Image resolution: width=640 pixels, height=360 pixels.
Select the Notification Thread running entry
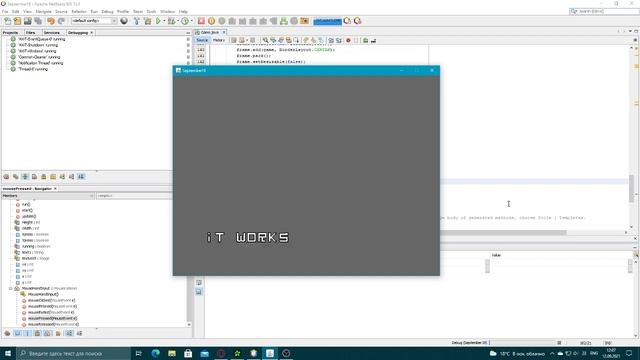[40, 63]
